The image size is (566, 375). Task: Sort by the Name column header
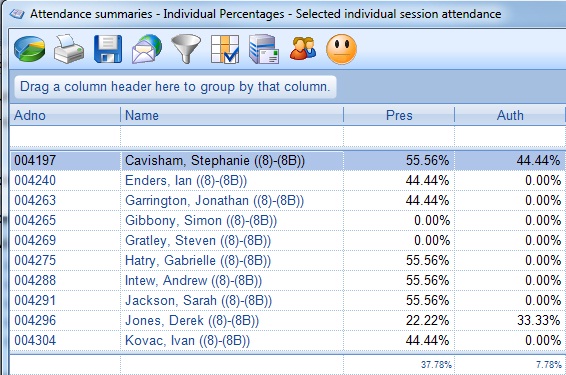[x=232, y=115]
